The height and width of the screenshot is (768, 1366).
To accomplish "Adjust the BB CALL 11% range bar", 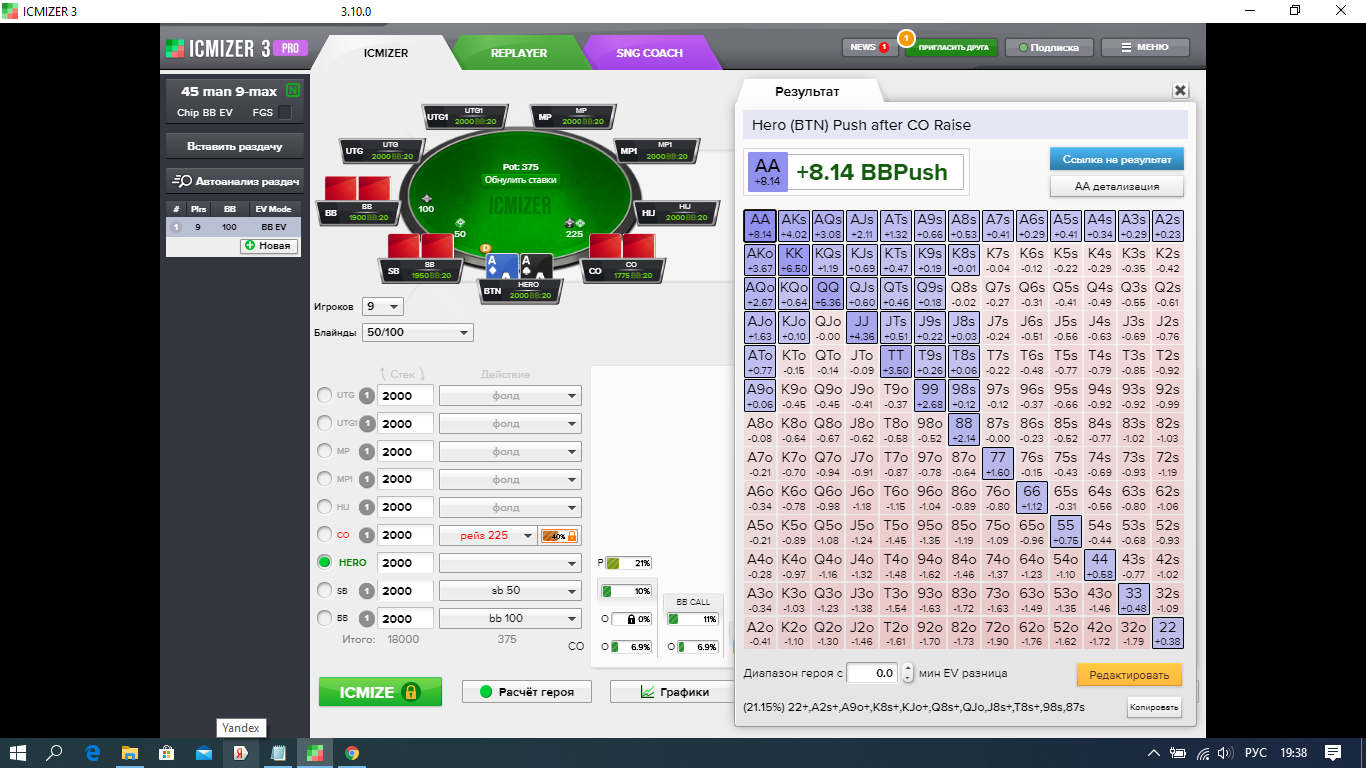I will (x=694, y=619).
